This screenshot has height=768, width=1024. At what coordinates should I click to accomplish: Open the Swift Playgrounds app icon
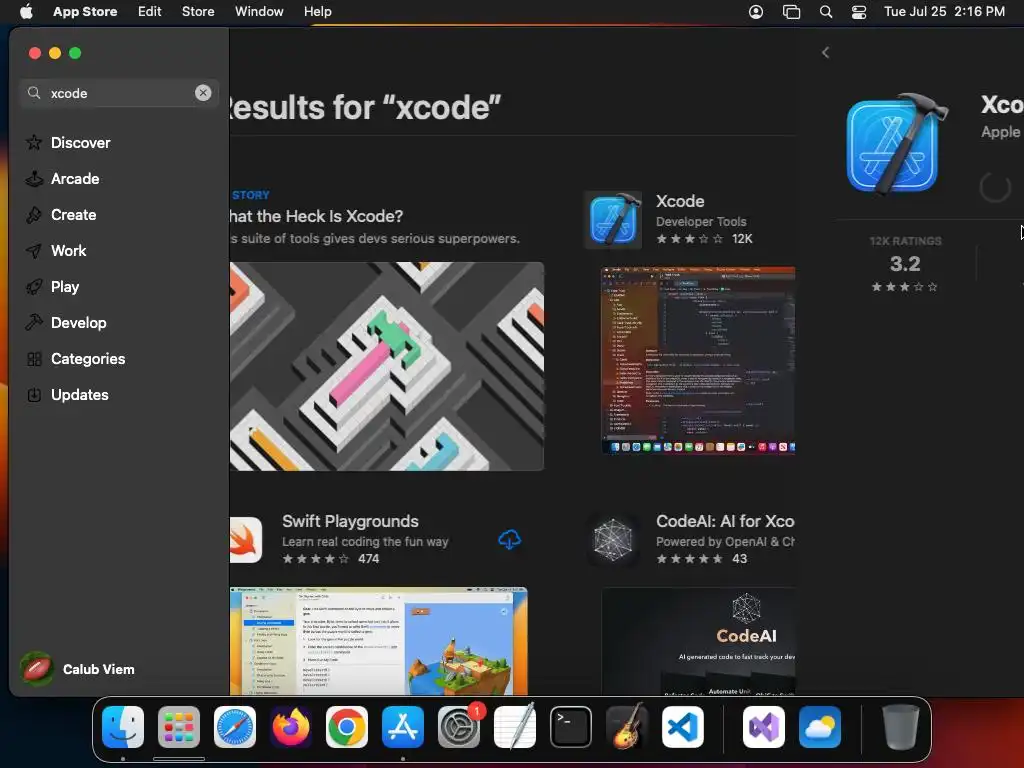[x=246, y=539]
